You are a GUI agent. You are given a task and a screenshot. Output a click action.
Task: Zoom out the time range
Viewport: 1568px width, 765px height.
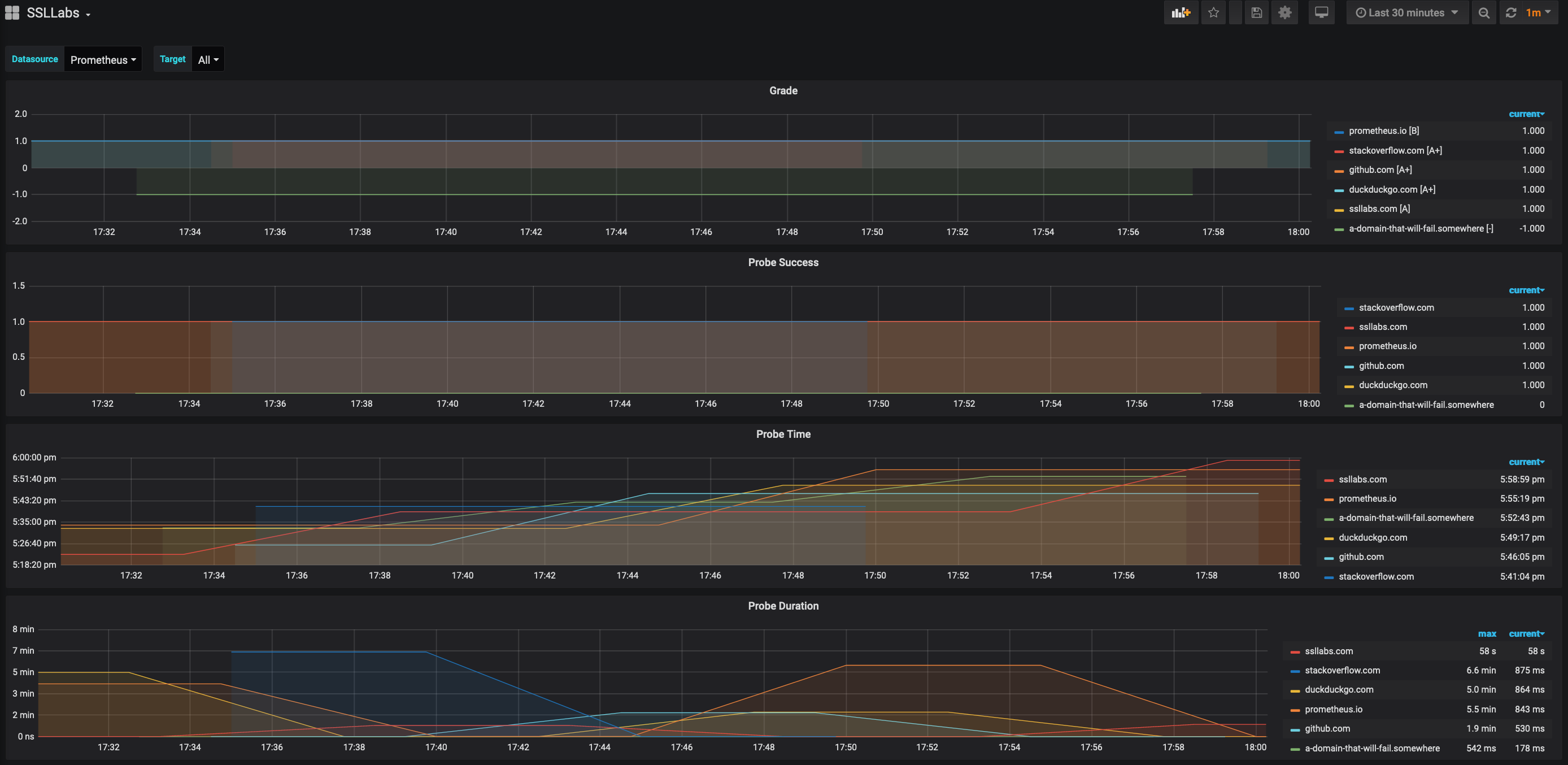point(1484,13)
